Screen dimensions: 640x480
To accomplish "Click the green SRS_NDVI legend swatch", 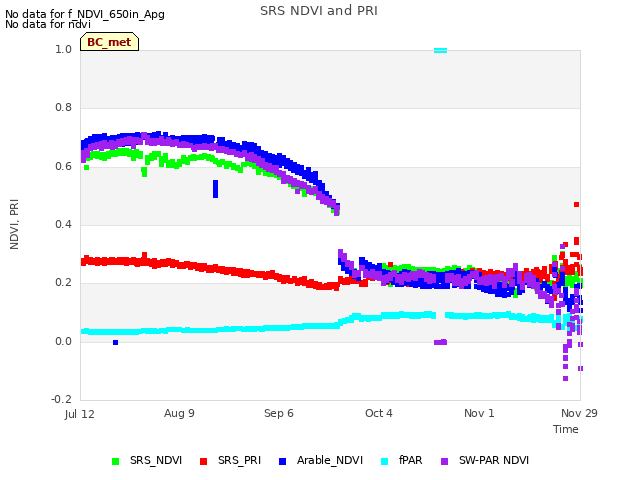I will pyautogui.click(x=116, y=462).
